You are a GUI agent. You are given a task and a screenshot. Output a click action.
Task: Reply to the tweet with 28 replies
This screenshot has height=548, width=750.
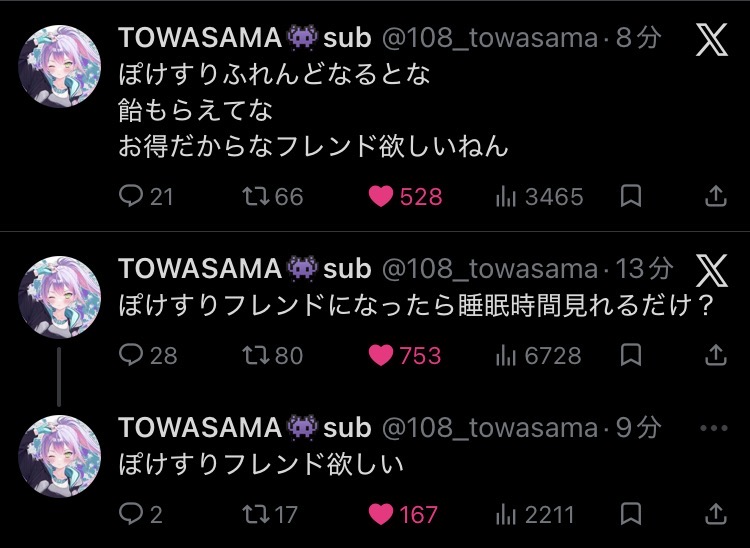click(131, 355)
